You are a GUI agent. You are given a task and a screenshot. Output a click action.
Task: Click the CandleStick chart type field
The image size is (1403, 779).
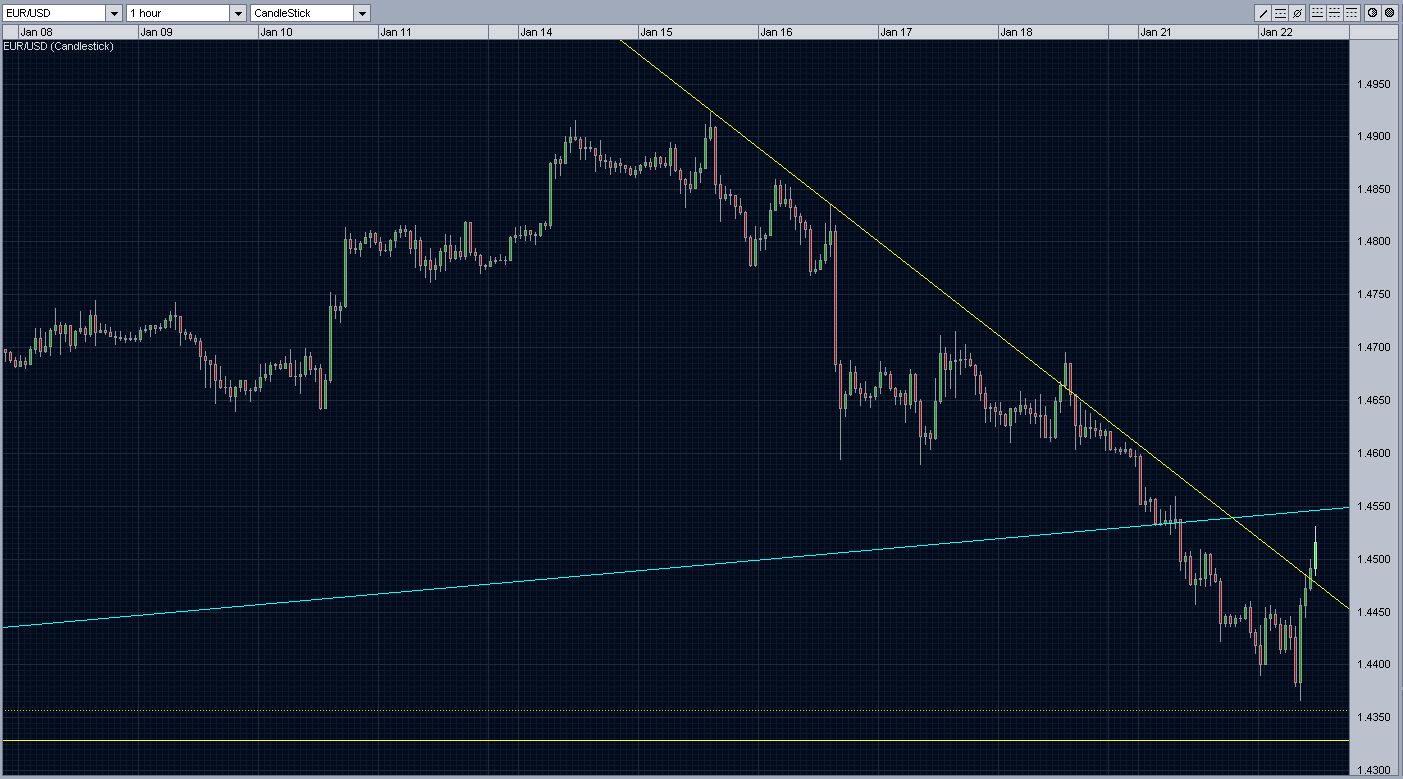[302, 14]
